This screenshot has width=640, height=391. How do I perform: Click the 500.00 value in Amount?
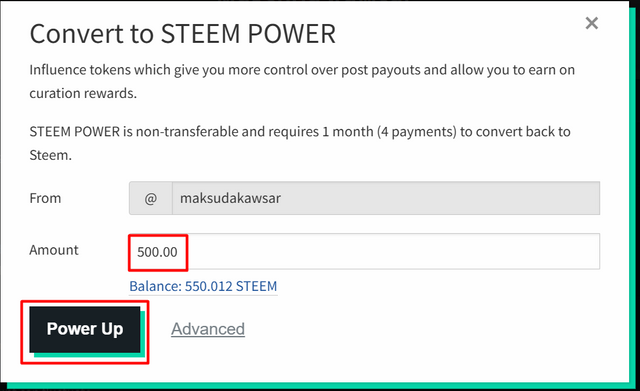(157, 252)
